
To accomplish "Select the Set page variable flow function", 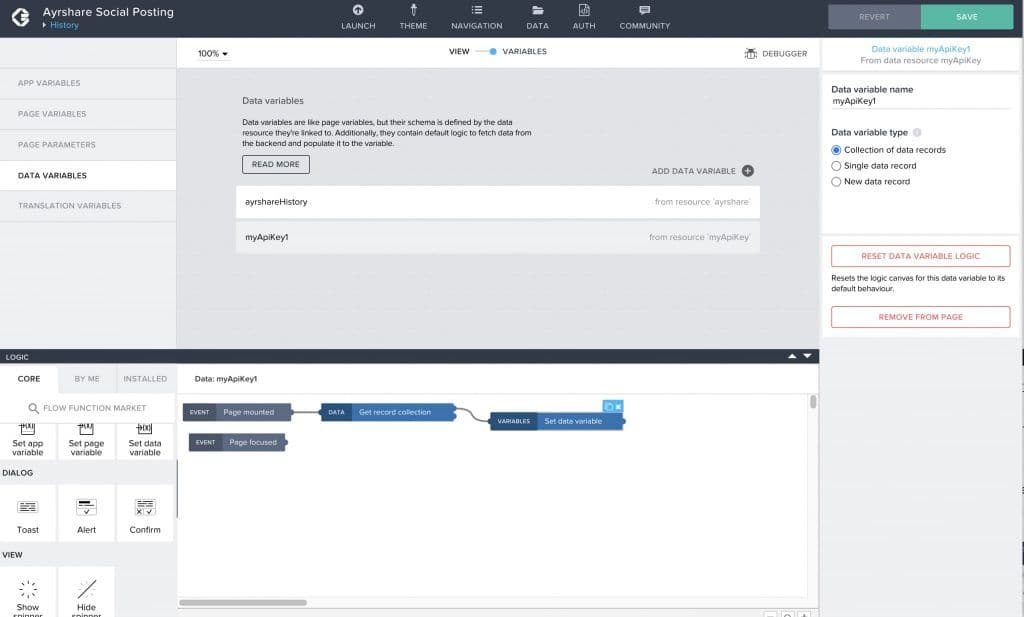I will (x=86, y=441).
